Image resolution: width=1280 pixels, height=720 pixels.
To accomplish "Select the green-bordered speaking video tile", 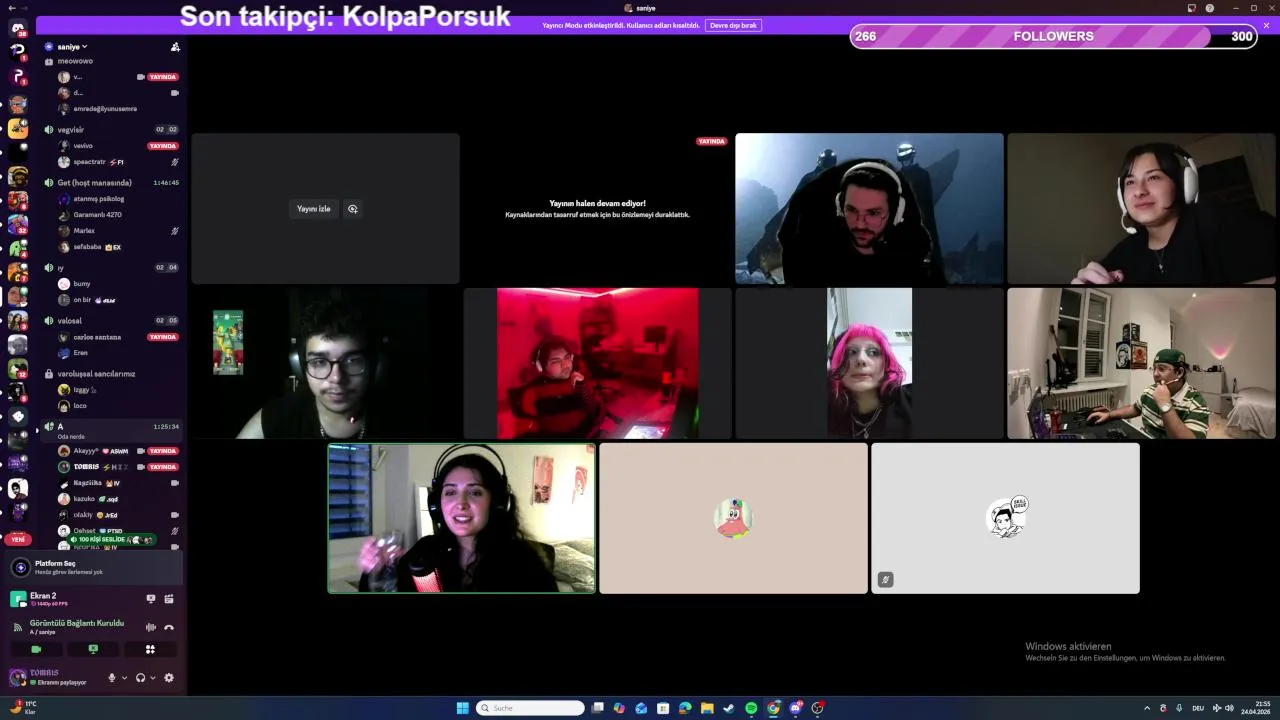I will coord(462,518).
